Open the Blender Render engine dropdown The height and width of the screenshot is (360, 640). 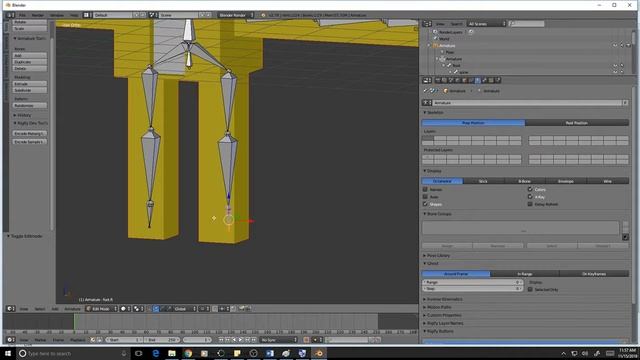point(236,15)
